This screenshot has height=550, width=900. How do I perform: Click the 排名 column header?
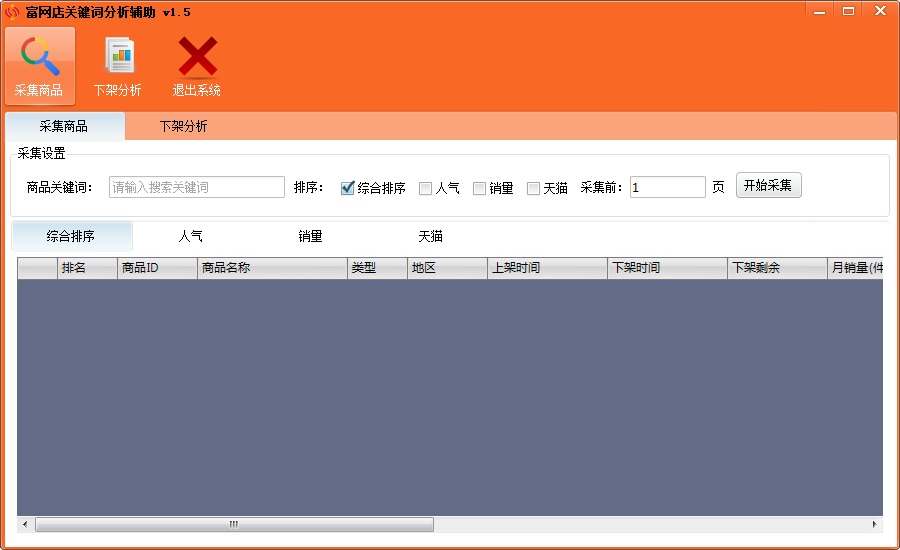point(87,268)
